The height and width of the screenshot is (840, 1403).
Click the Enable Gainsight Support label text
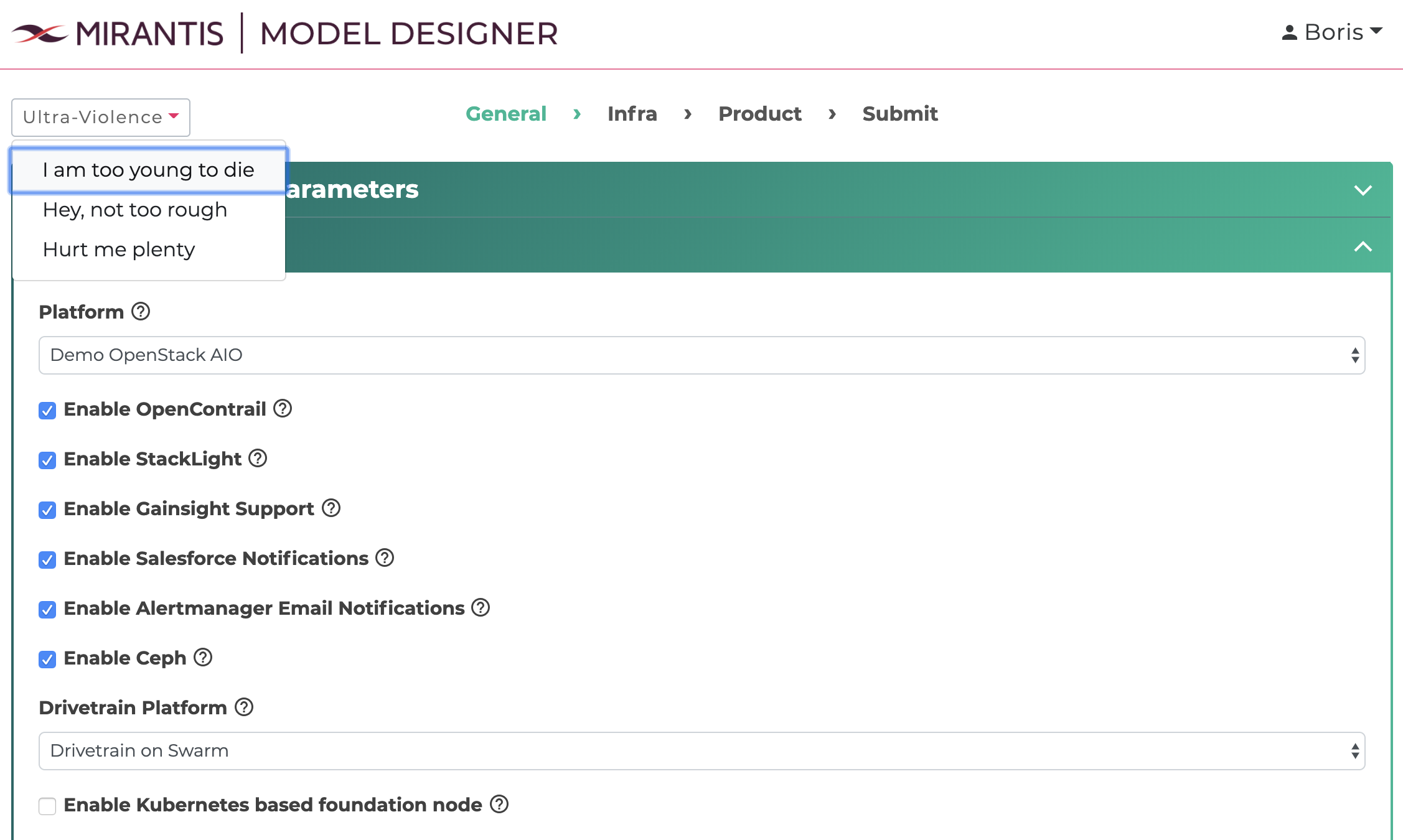coord(189,508)
